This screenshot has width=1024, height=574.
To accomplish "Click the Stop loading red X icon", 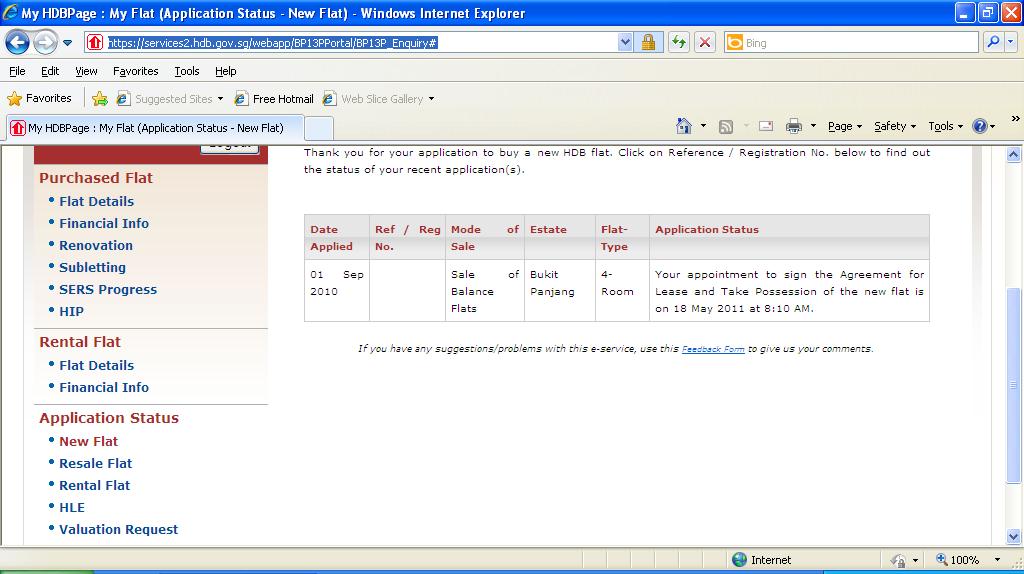I will [x=705, y=43].
